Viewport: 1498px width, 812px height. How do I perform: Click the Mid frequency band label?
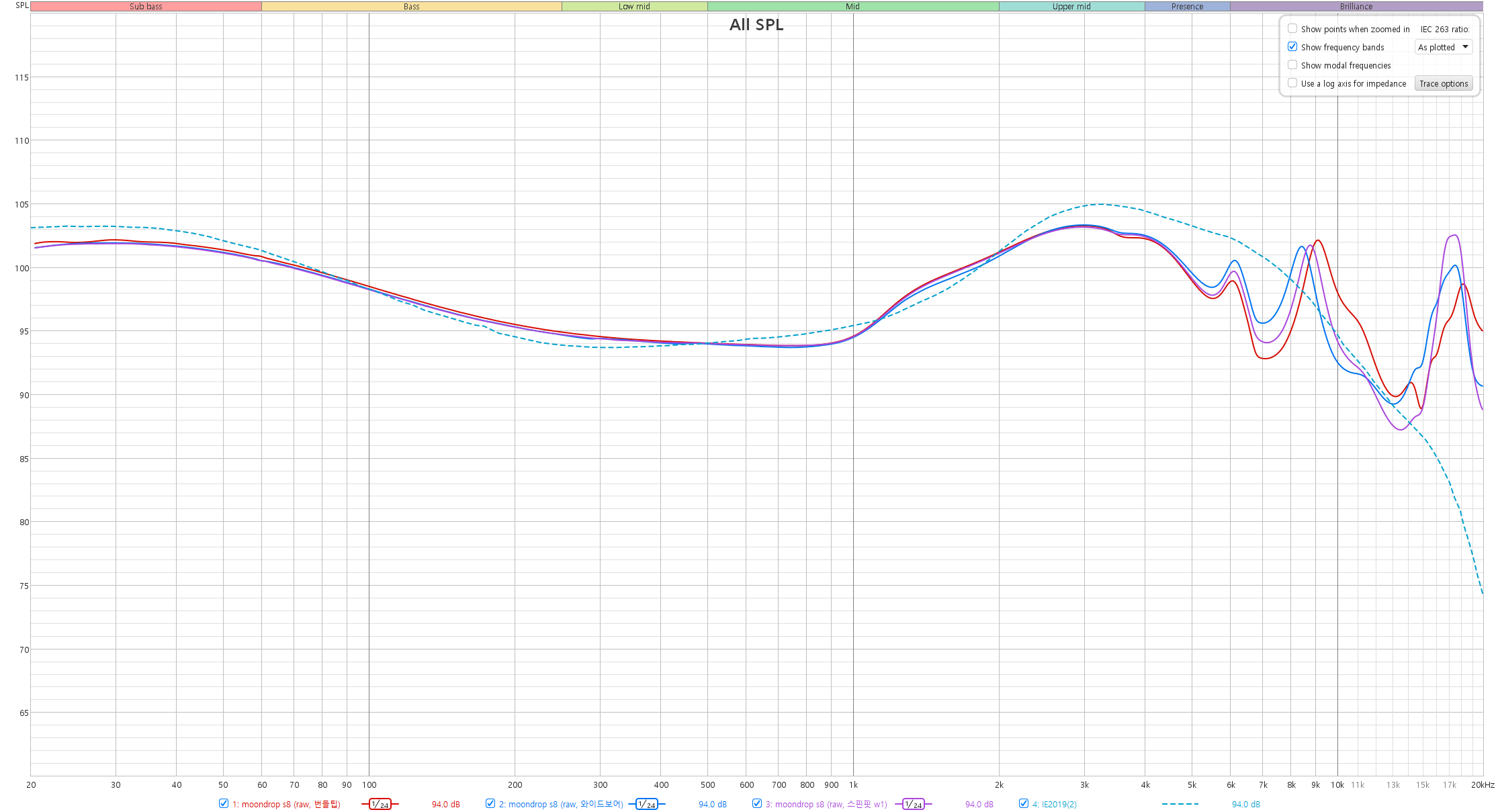(852, 6)
